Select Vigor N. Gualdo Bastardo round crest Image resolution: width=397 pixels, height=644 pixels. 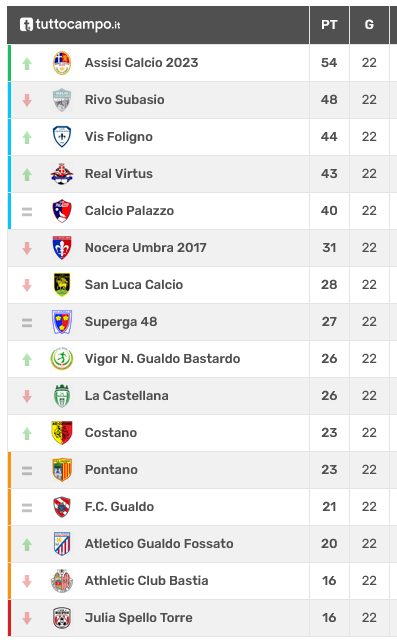click(x=62, y=359)
